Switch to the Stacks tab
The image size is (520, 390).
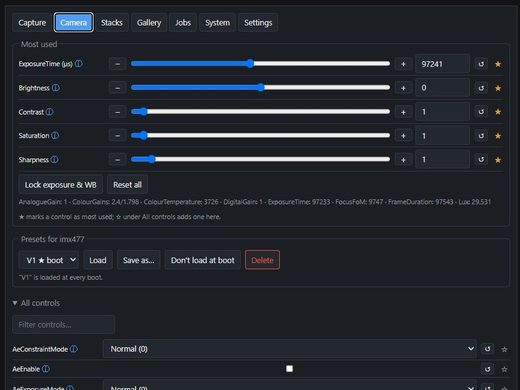pyautogui.click(x=112, y=23)
